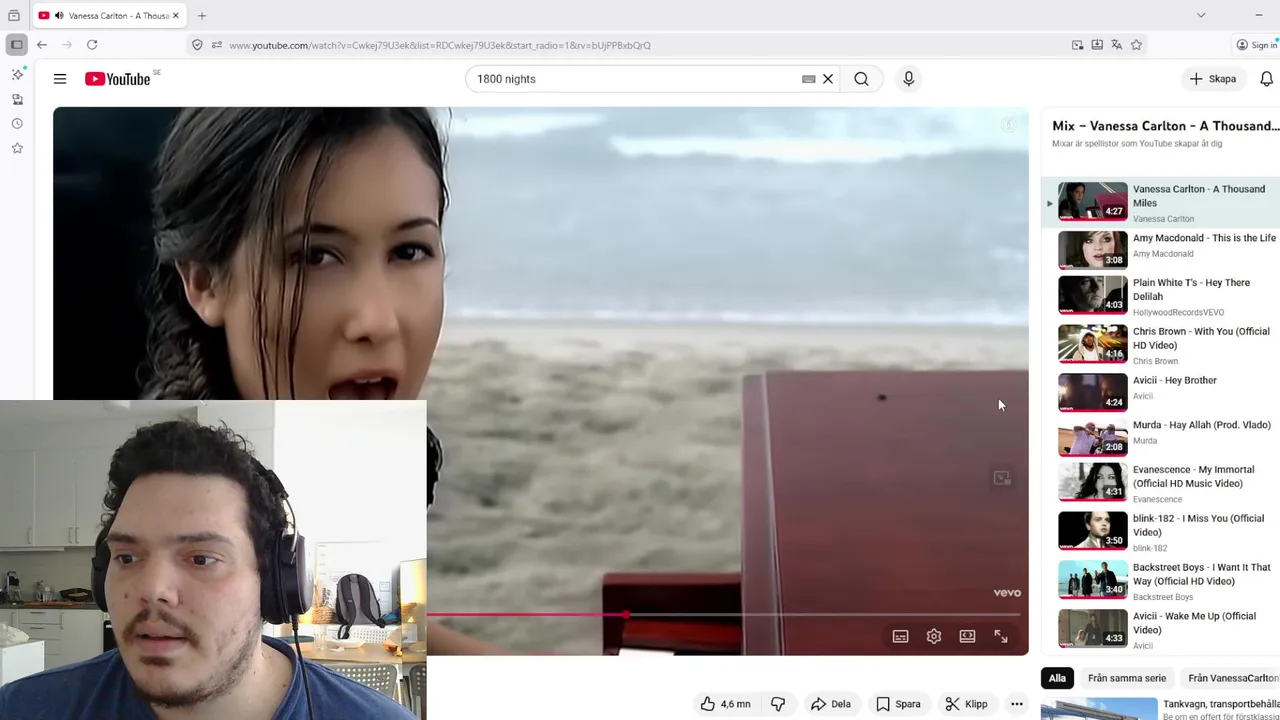This screenshot has width=1280, height=720.
Task: Select the Alla filter chip
Action: click(x=1057, y=678)
